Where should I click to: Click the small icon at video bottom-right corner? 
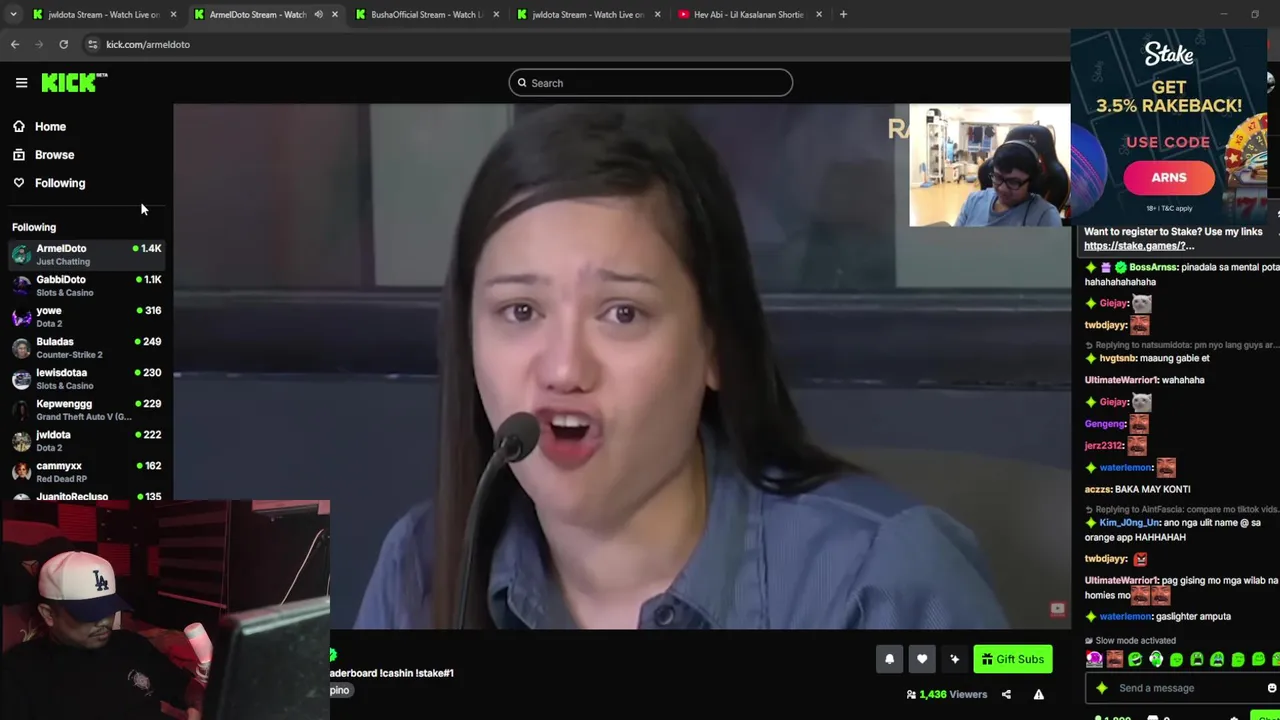[1057, 609]
